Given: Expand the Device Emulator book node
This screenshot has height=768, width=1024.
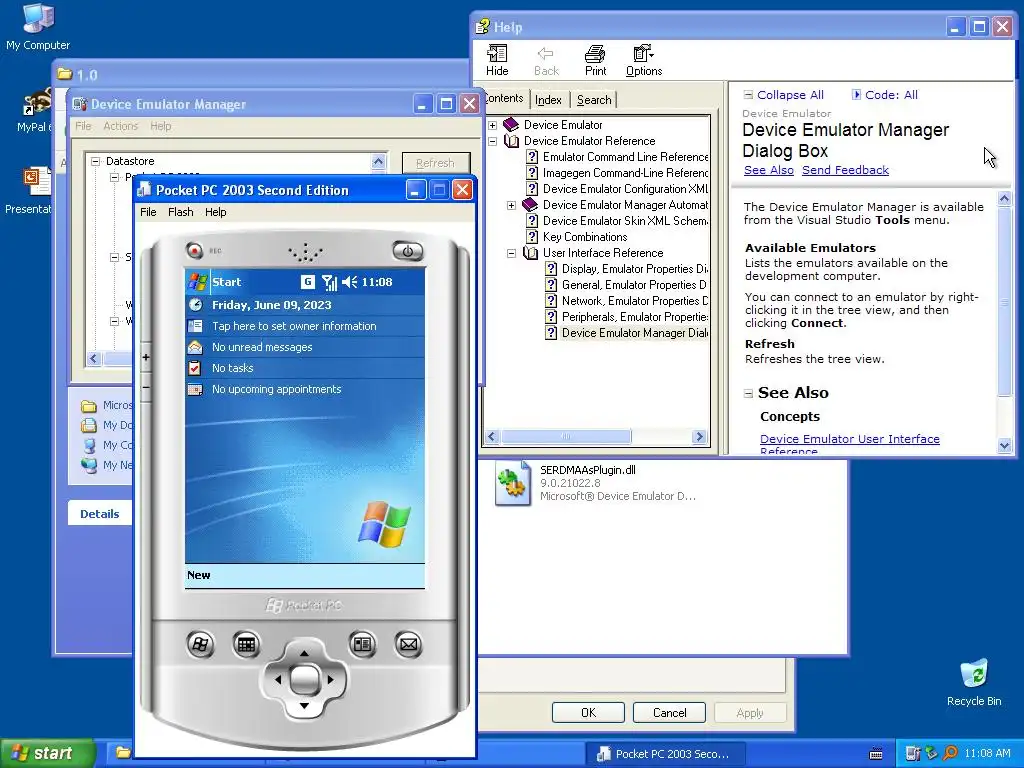Looking at the screenshot, I should [493, 125].
